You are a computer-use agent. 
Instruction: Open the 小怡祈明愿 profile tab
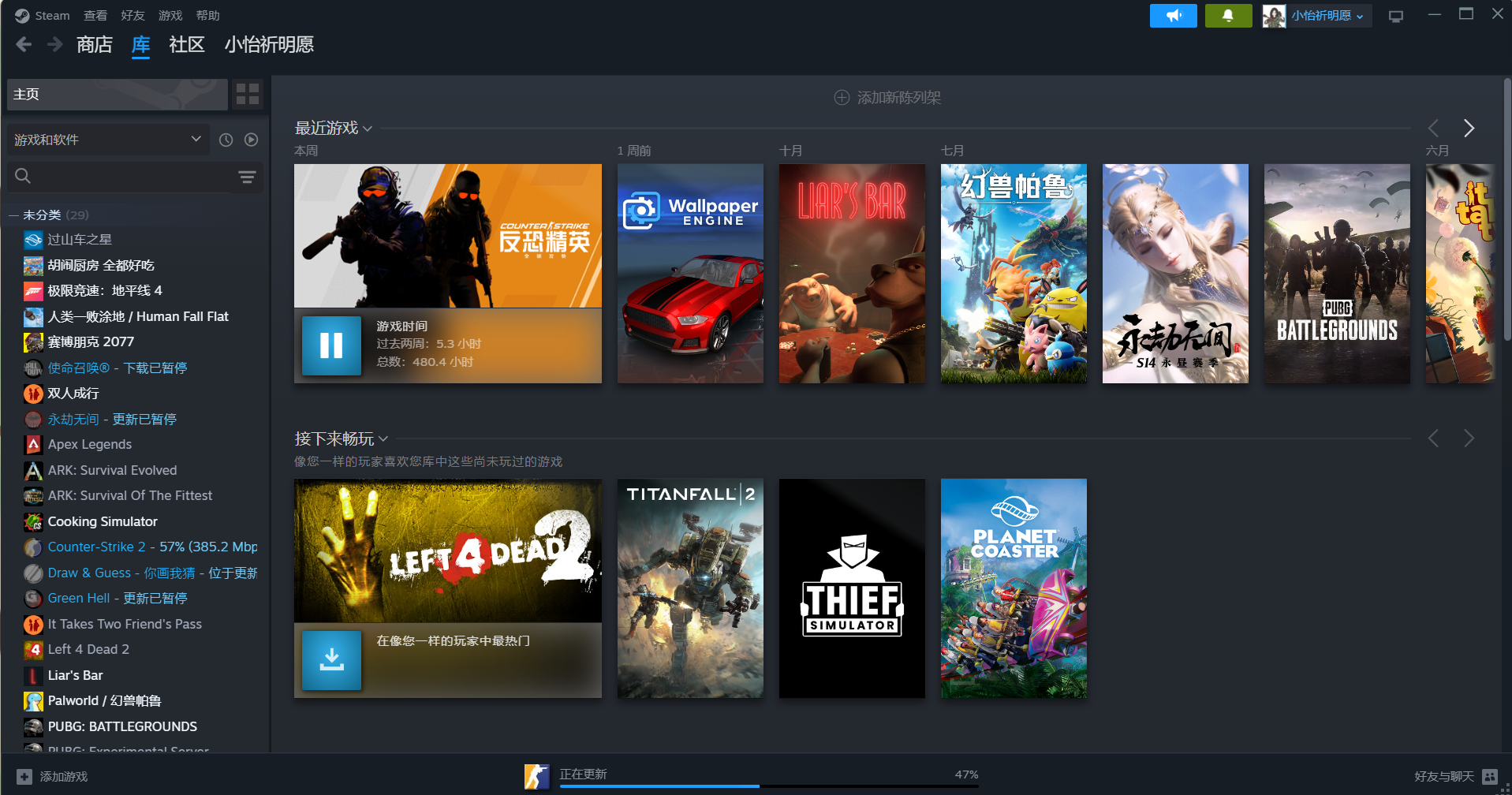click(x=269, y=44)
